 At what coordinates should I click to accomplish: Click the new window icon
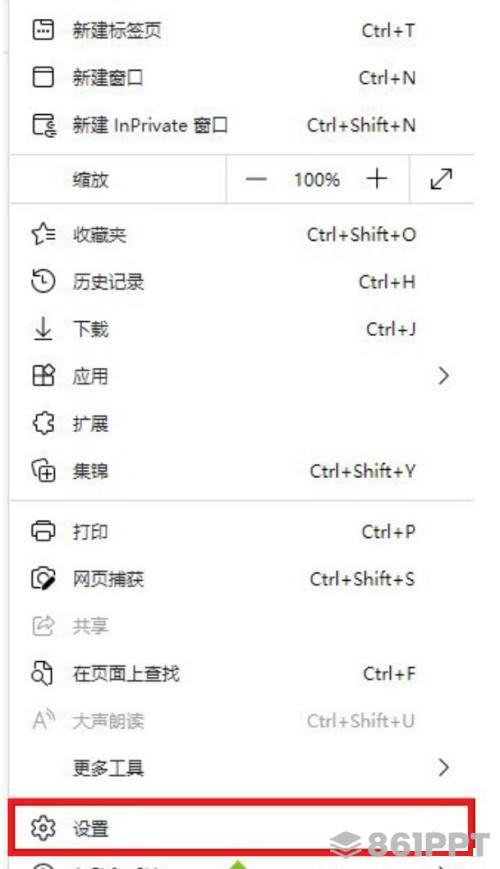(43, 77)
